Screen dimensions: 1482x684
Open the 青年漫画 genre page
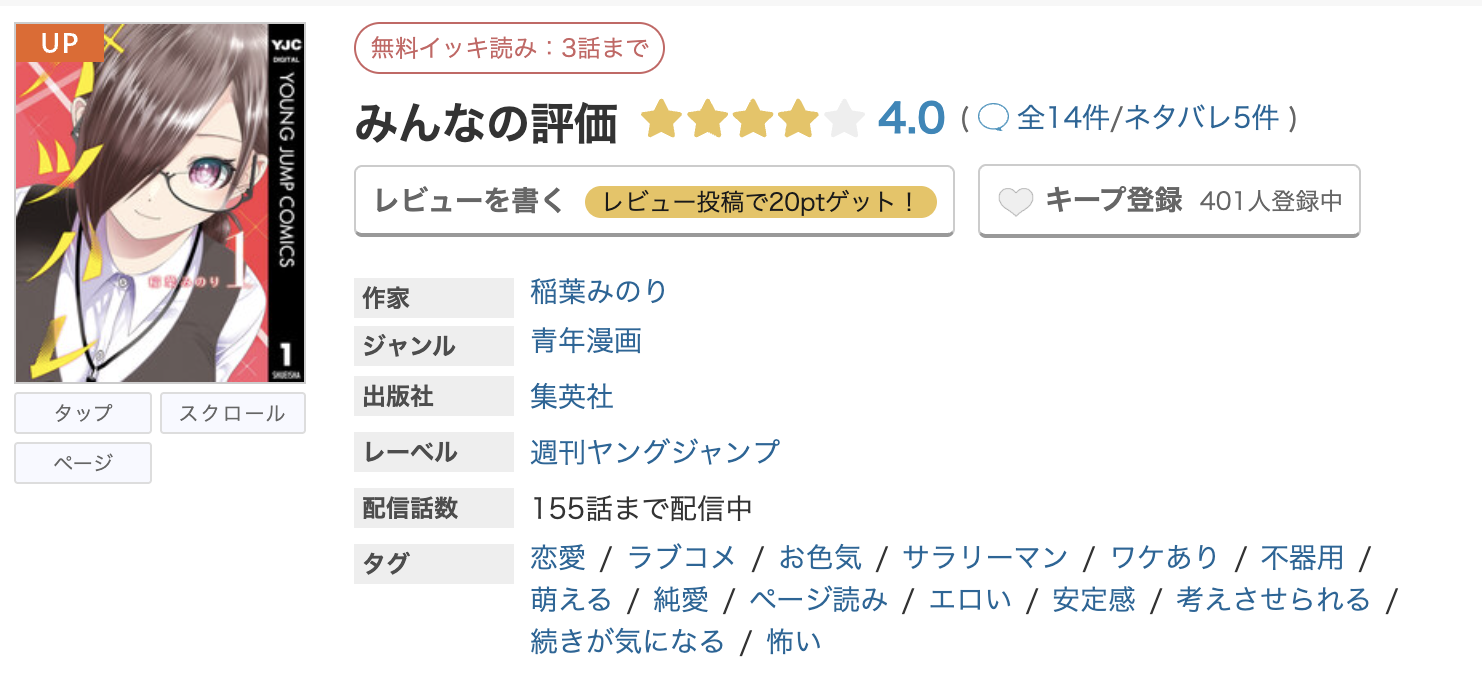[x=586, y=344]
